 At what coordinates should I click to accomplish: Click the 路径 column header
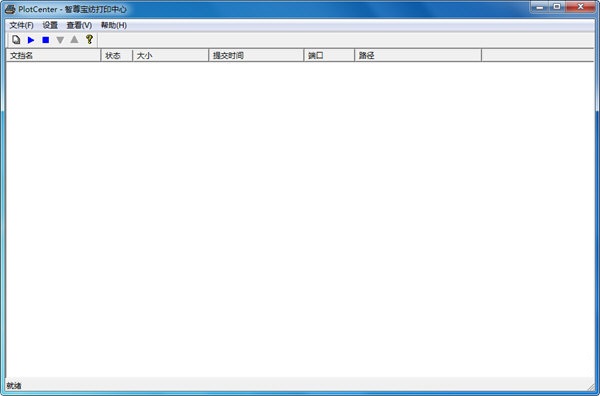tap(418, 55)
